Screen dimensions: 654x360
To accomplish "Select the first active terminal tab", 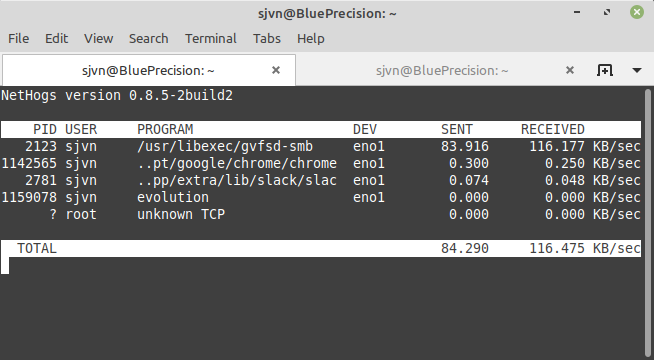I will click(148, 70).
